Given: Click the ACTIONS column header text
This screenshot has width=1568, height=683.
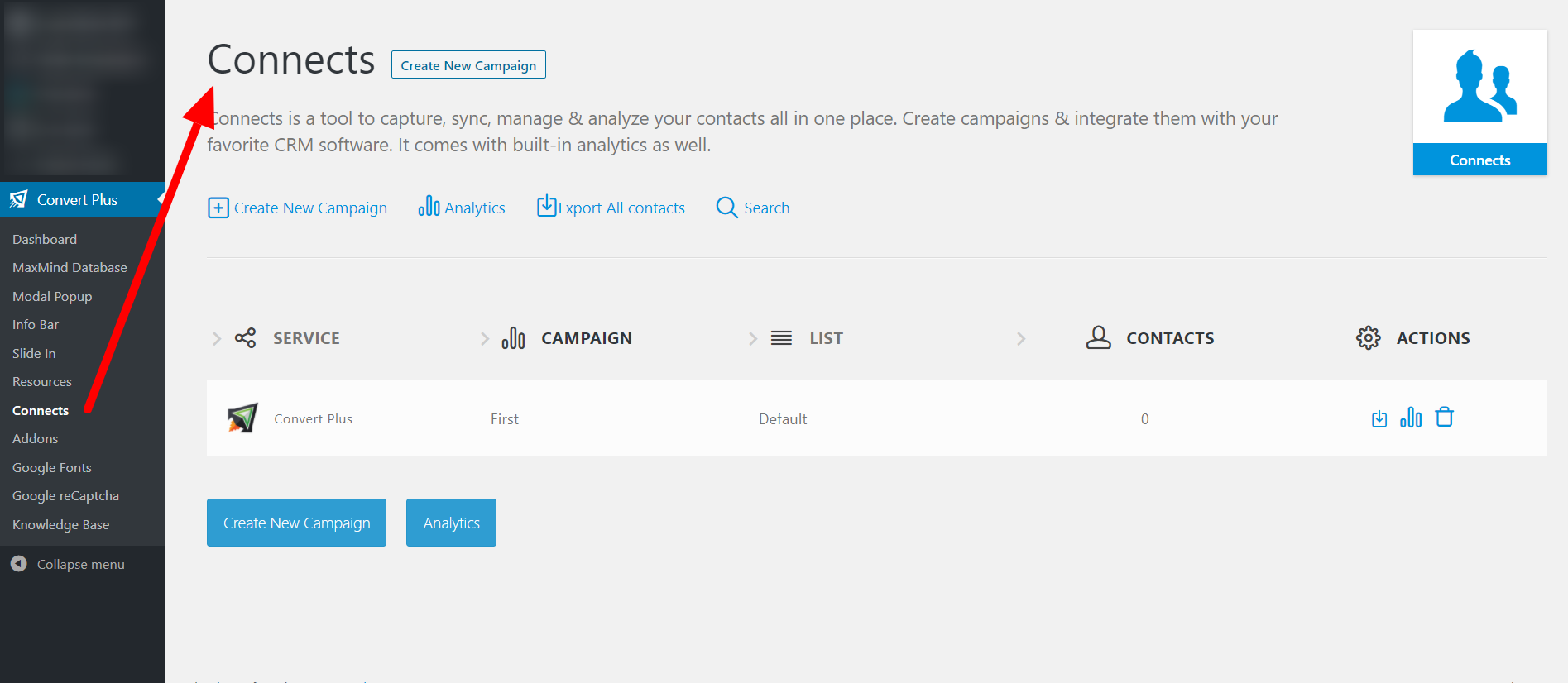Looking at the screenshot, I should point(1433,338).
